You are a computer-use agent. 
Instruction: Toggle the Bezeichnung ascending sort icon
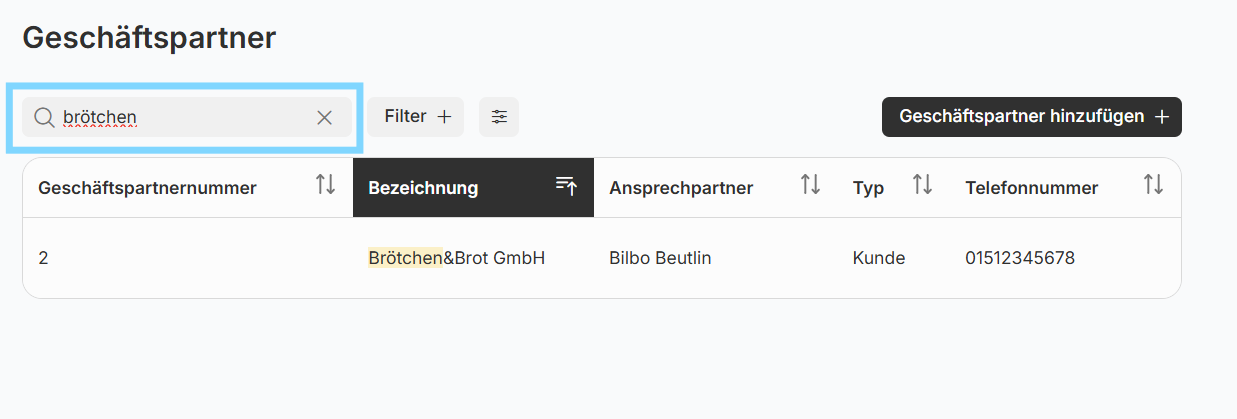(x=567, y=186)
